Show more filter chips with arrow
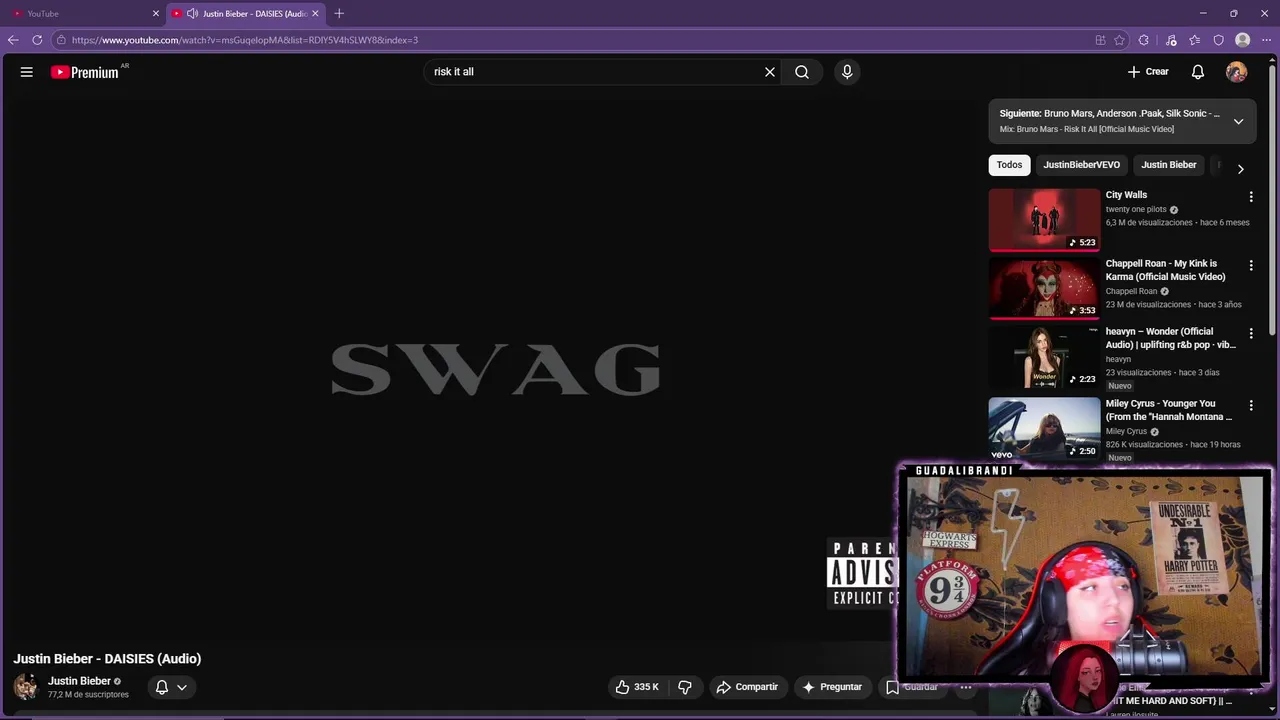This screenshot has height=720, width=1280. click(x=1240, y=169)
